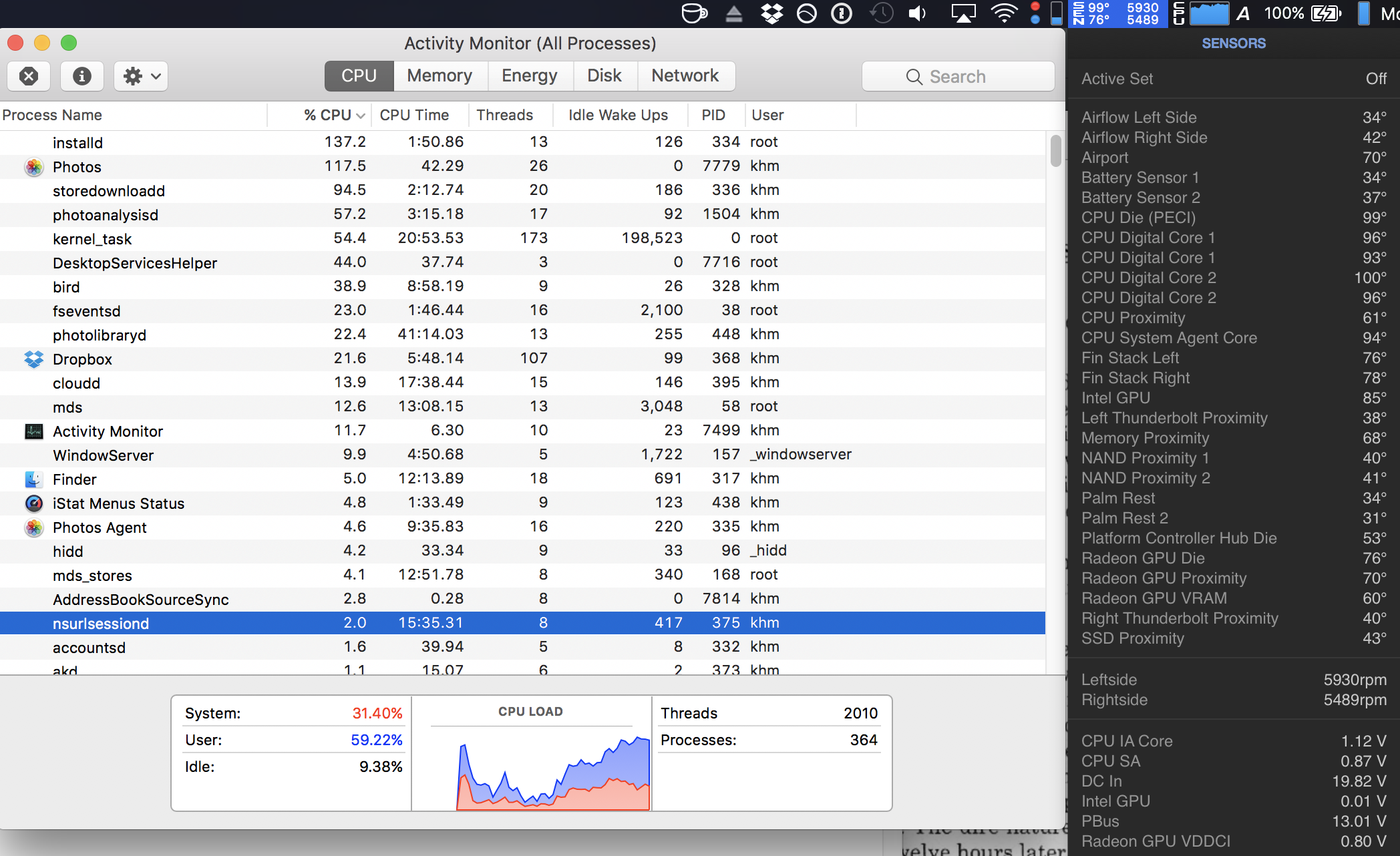Click CPU Die (PECI) sensor row
The width and height of the screenshot is (1400, 856).
tap(1234, 218)
